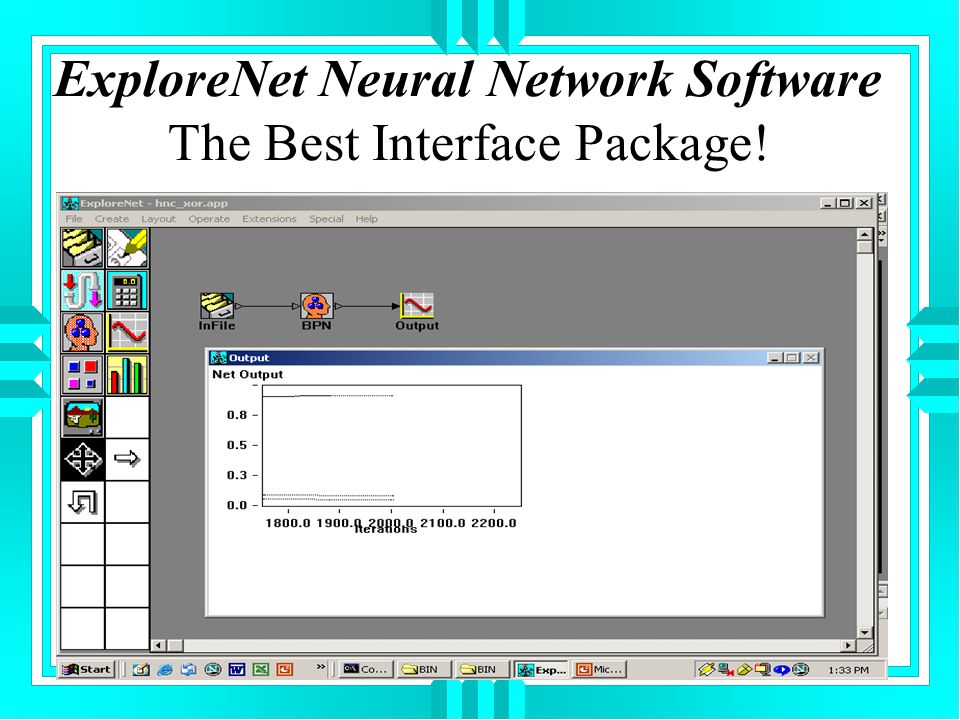
Task: Launch PowerPoint from the quick launch bar
Action: click(x=285, y=669)
